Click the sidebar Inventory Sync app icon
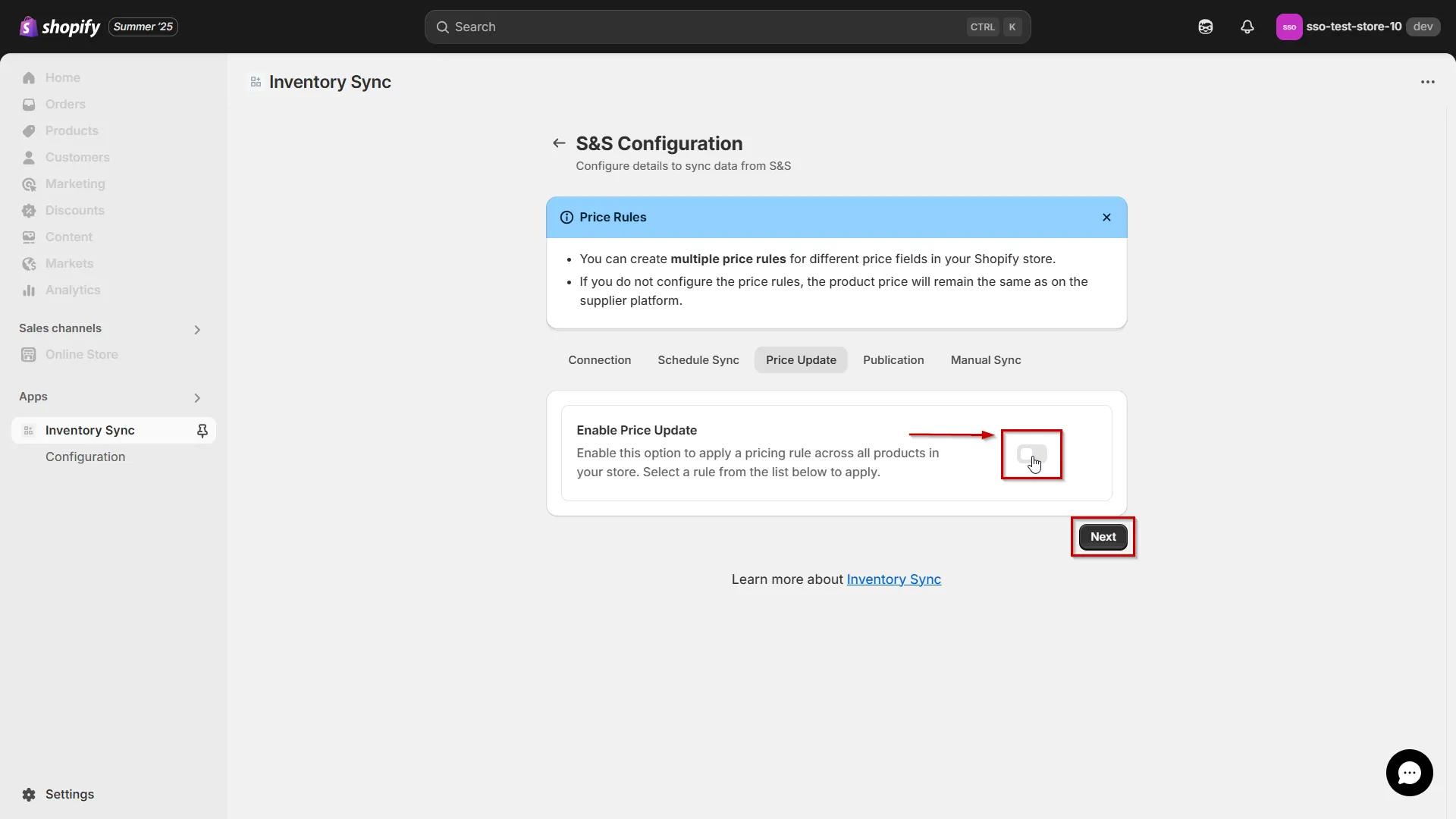Image resolution: width=1456 pixels, height=819 pixels. click(x=29, y=431)
